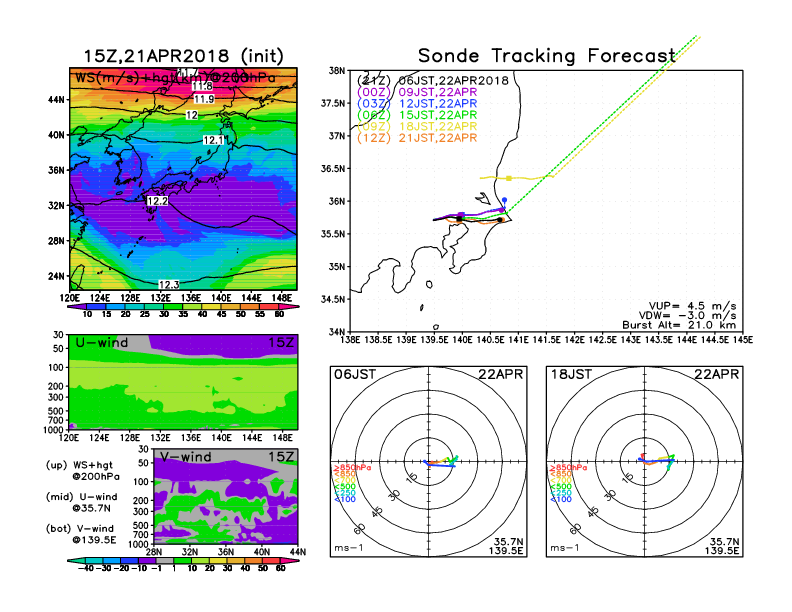Select the "Burst Alt= 21.0 km" value

[x=679, y=325]
